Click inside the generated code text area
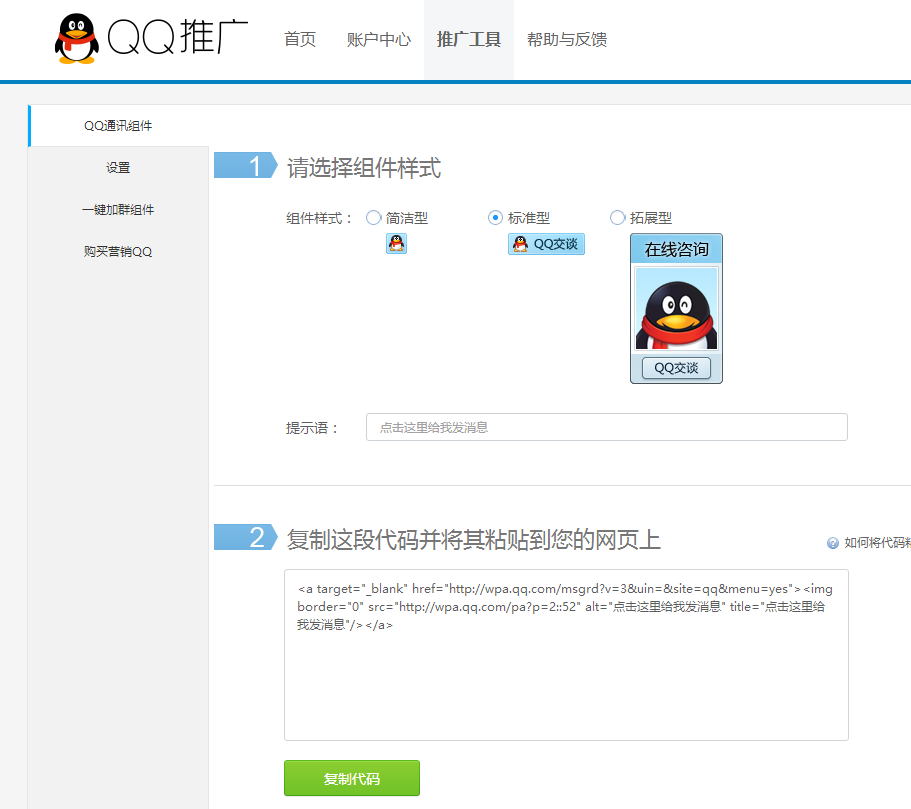This screenshot has width=911, height=809. 566,655
